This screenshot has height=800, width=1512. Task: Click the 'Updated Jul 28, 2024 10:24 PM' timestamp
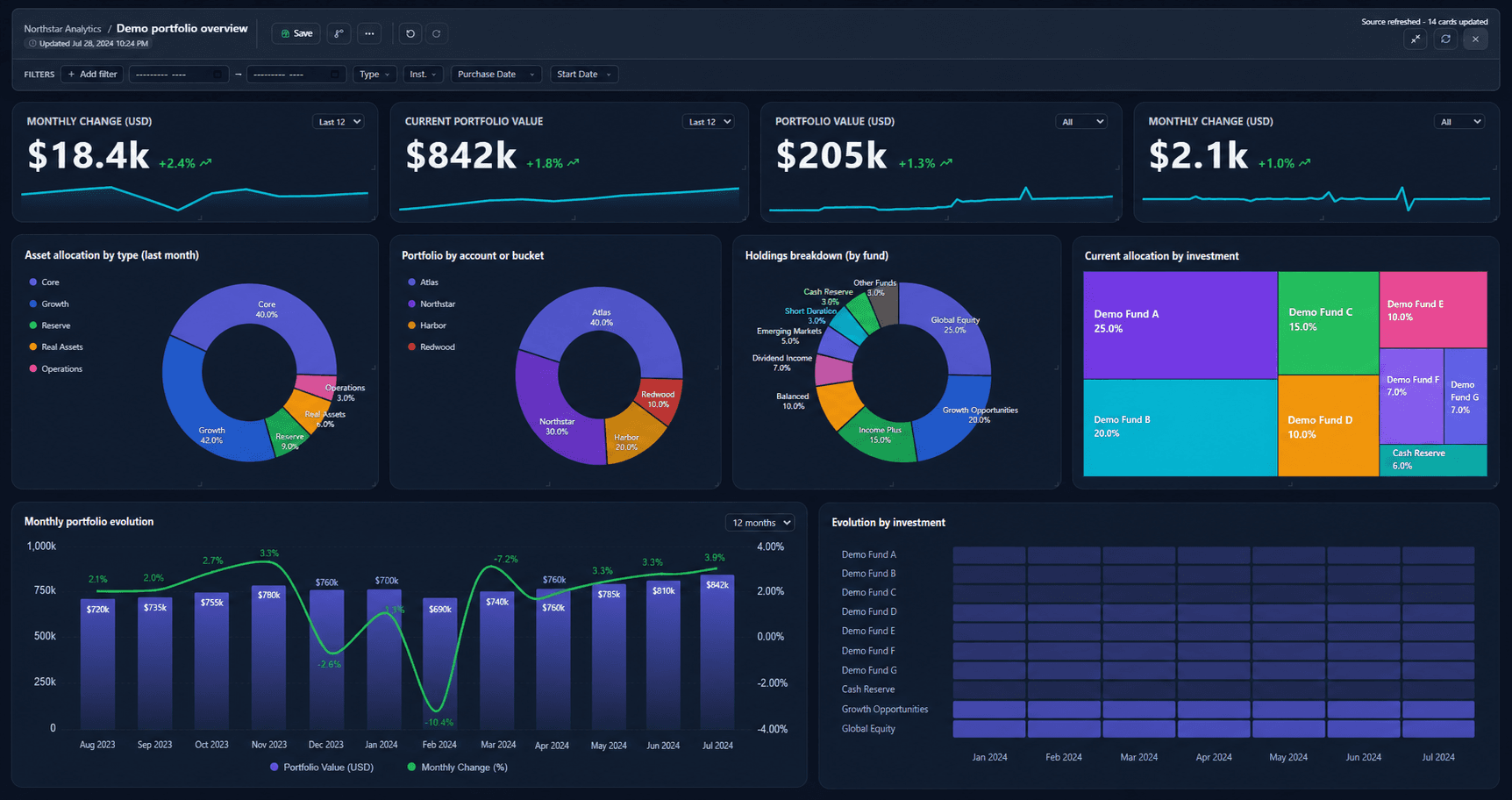click(x=93, y=44)
